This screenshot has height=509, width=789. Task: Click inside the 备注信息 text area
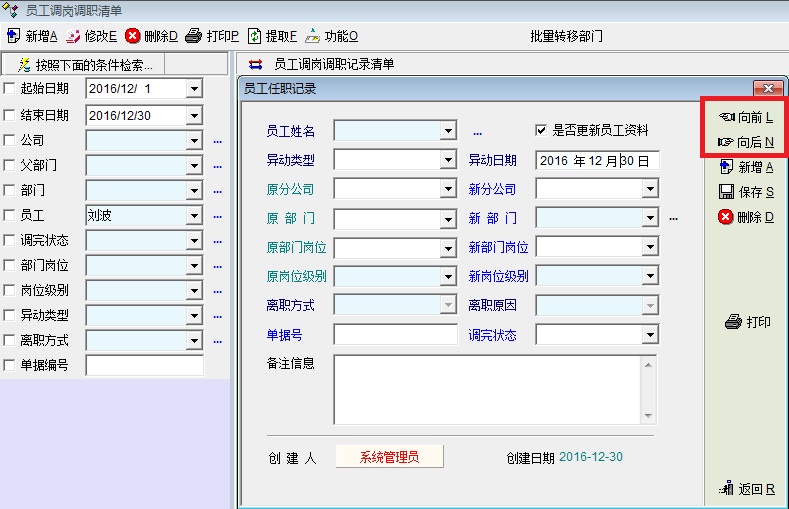point(486,388)
